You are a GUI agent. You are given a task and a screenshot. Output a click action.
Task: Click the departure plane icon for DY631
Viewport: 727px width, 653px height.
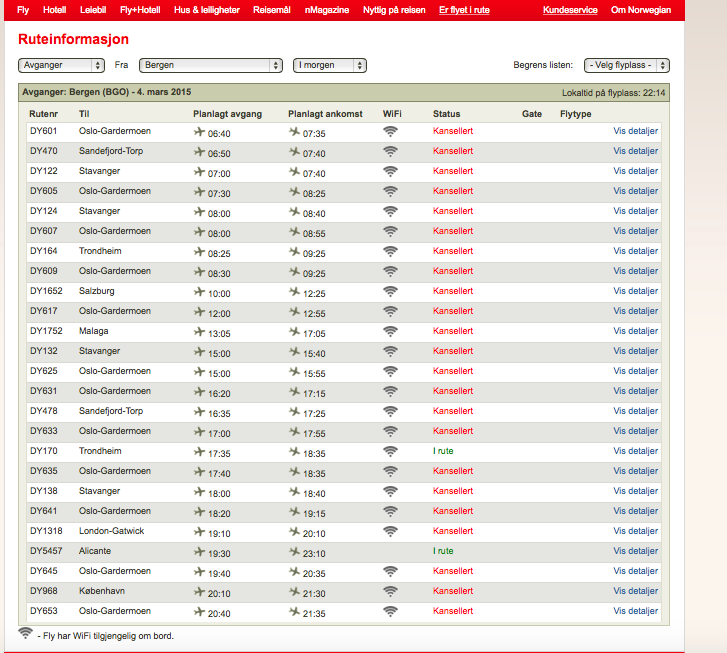tap(199, 391)
